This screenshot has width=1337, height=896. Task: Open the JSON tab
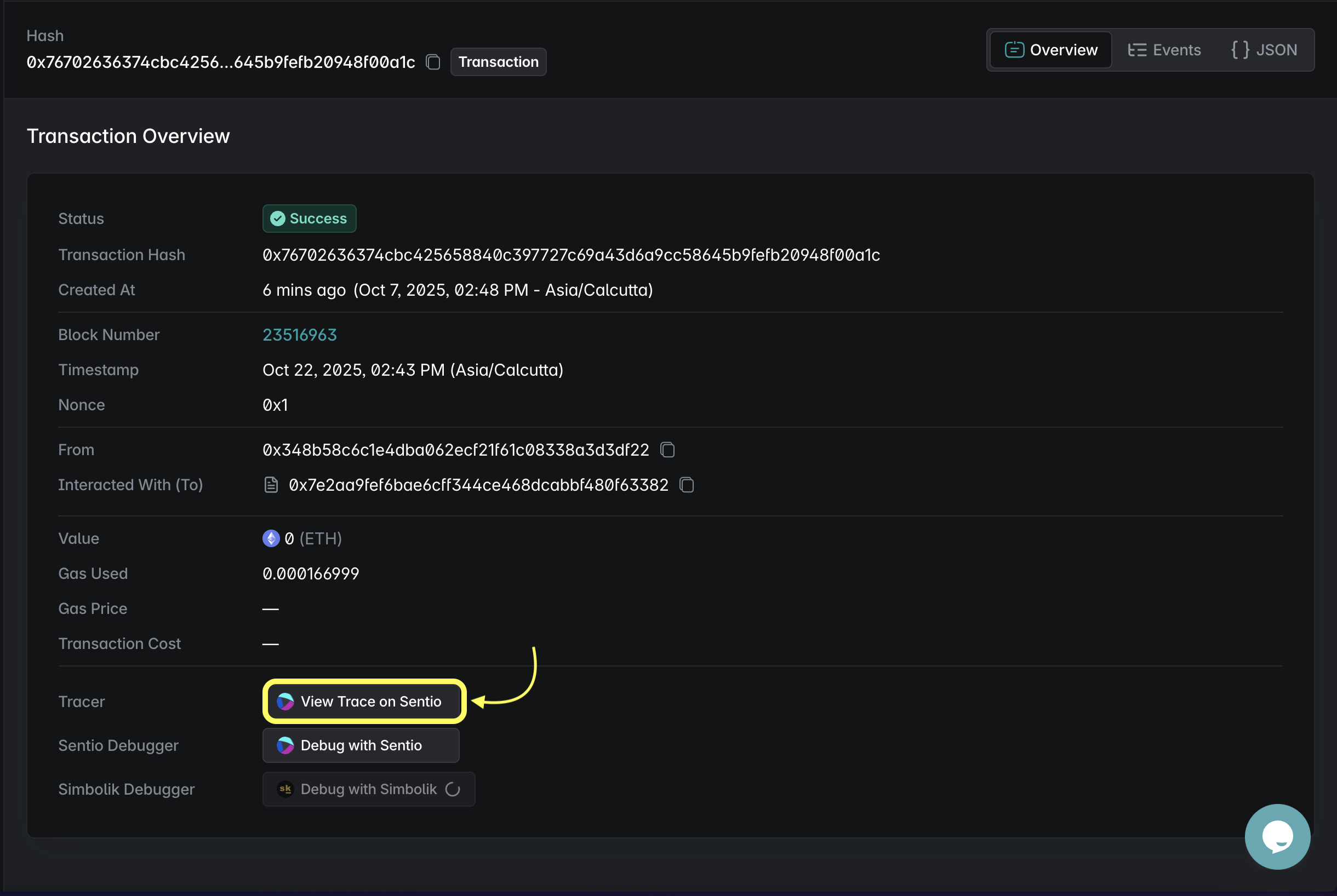(x=1264, y=50)
